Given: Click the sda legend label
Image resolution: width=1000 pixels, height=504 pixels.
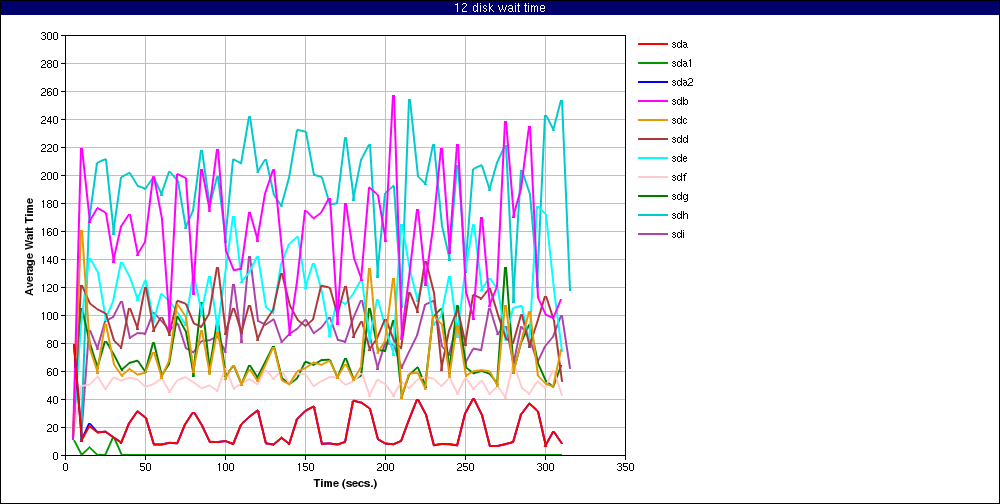Looking at the screenshot, I should (x=679, y=45).
